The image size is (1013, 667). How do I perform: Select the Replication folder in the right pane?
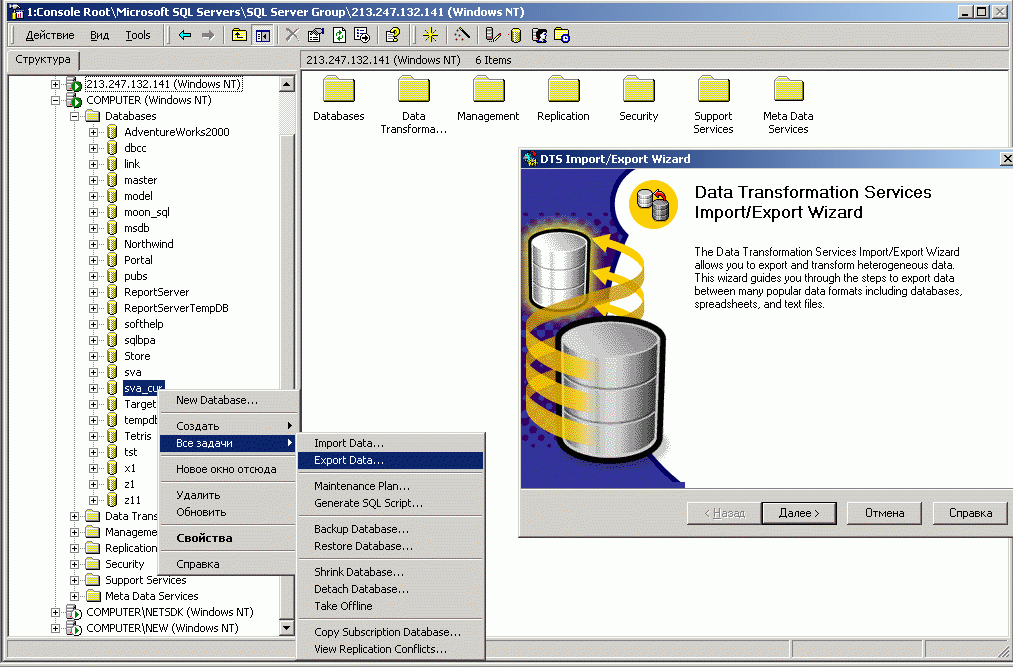click(x=563, y=99)
